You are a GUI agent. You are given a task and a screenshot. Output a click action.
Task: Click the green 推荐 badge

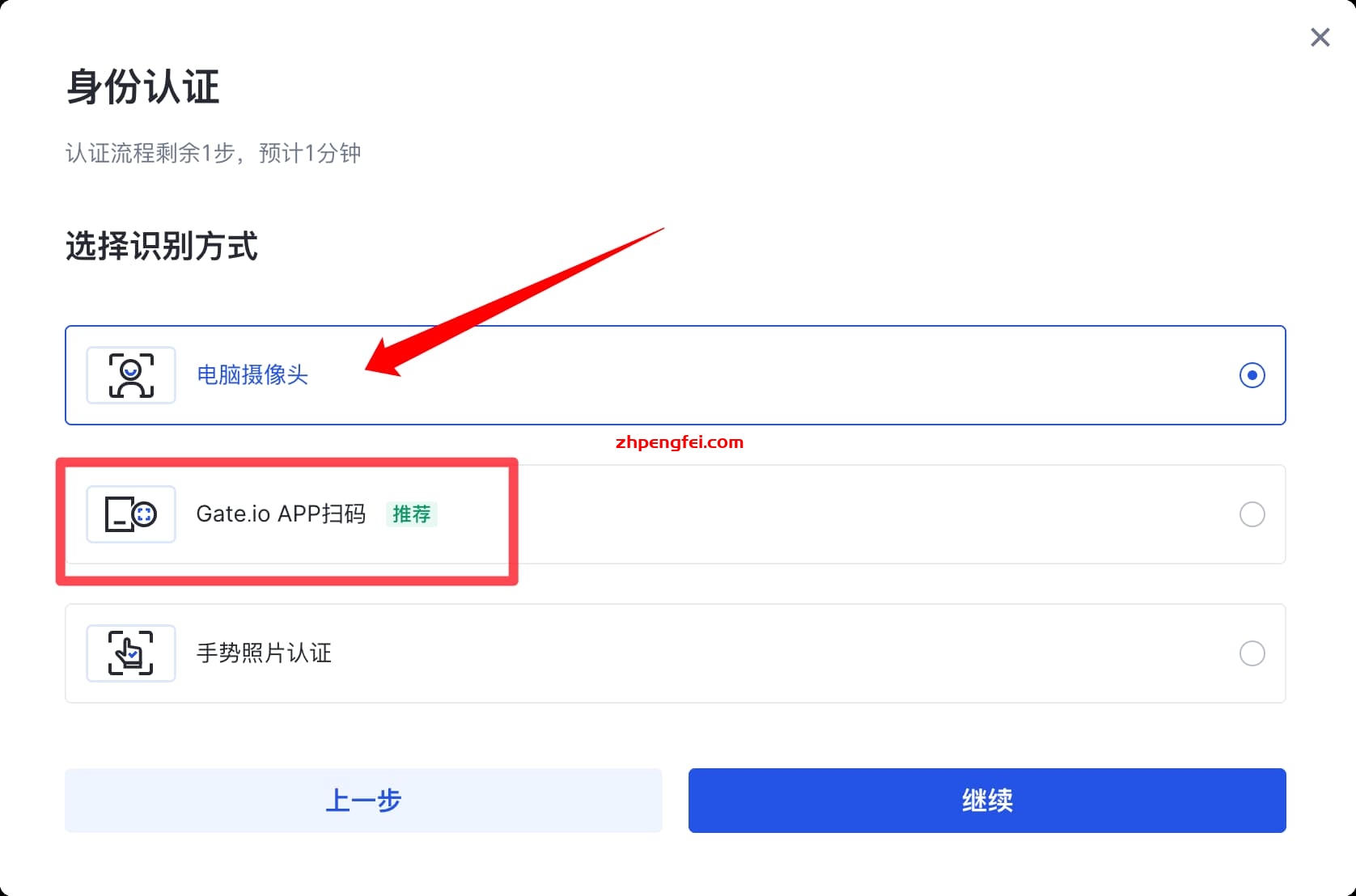[412, 514]
